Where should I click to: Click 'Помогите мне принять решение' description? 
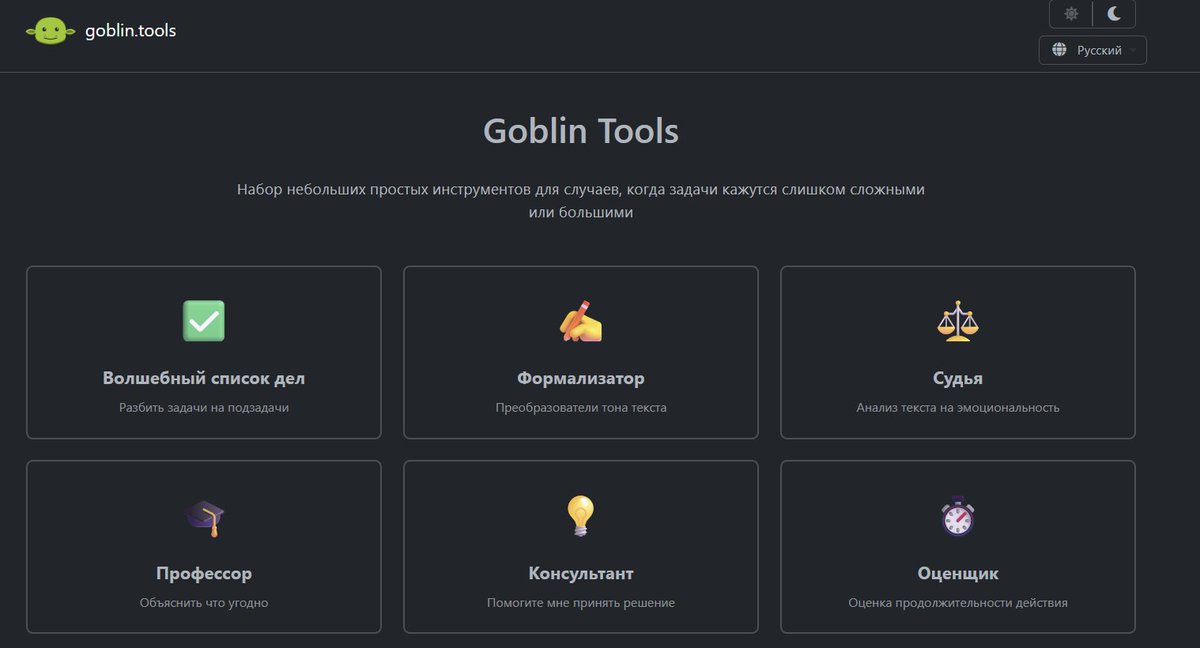point(581,603)
